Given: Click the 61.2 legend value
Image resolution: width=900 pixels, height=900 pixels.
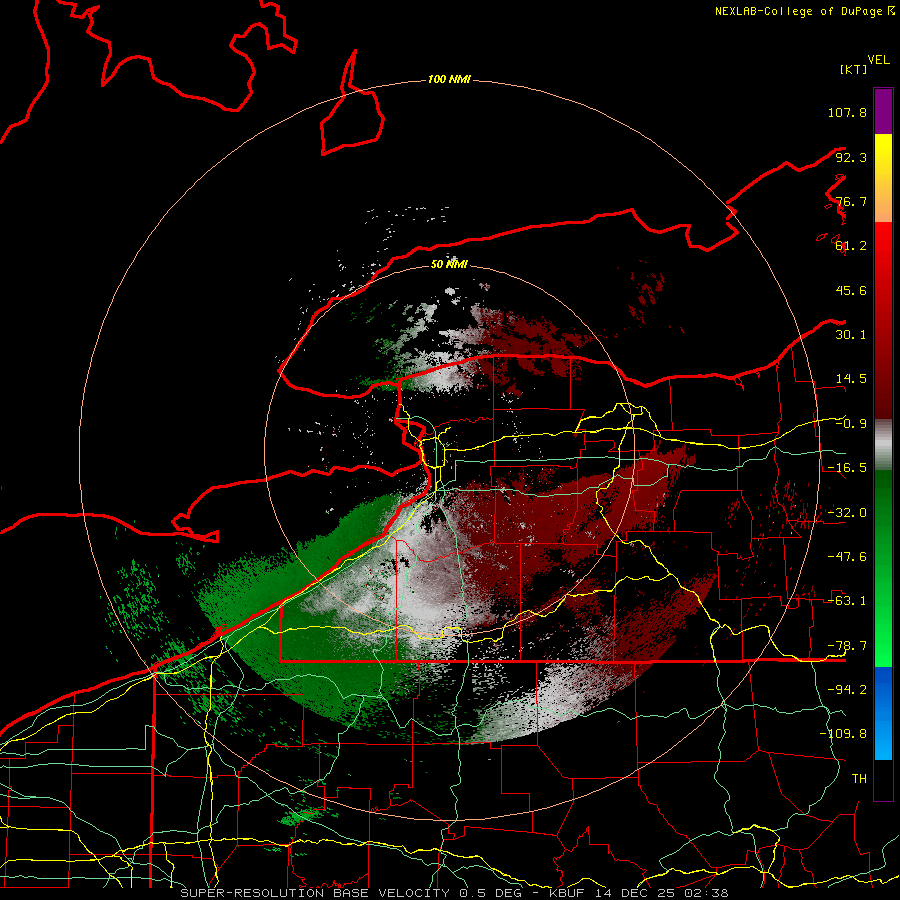Looking at the screenshot, I should point(851,246).
